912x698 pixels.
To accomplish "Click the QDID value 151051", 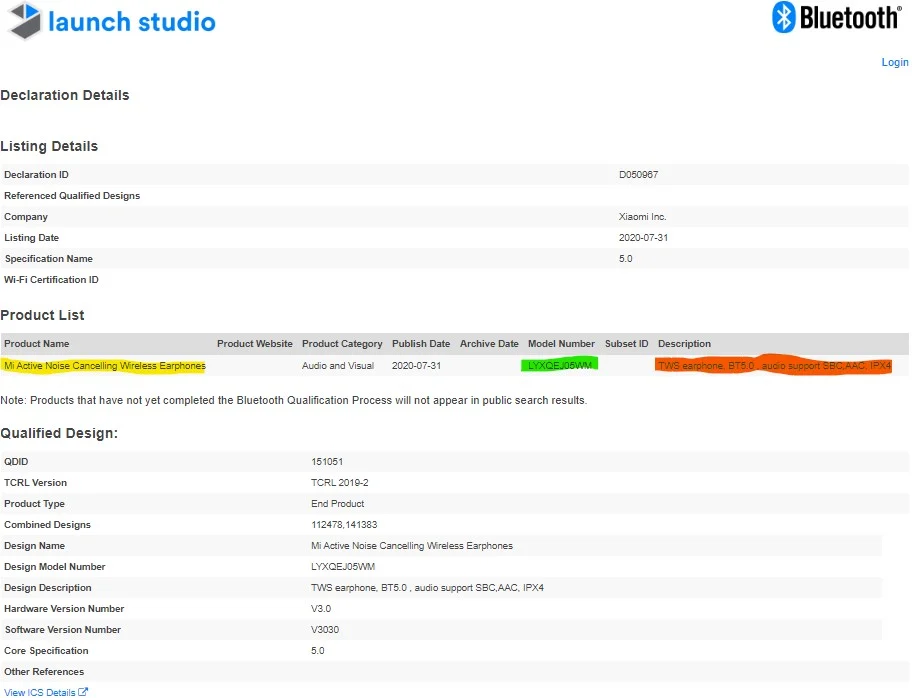I will coord(327,462).
